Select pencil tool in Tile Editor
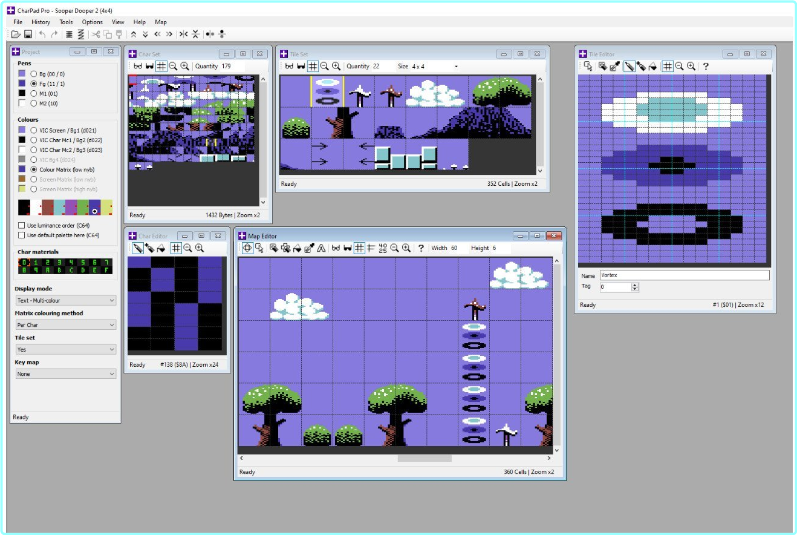This screenshot has height=535, width=797. 629,66
